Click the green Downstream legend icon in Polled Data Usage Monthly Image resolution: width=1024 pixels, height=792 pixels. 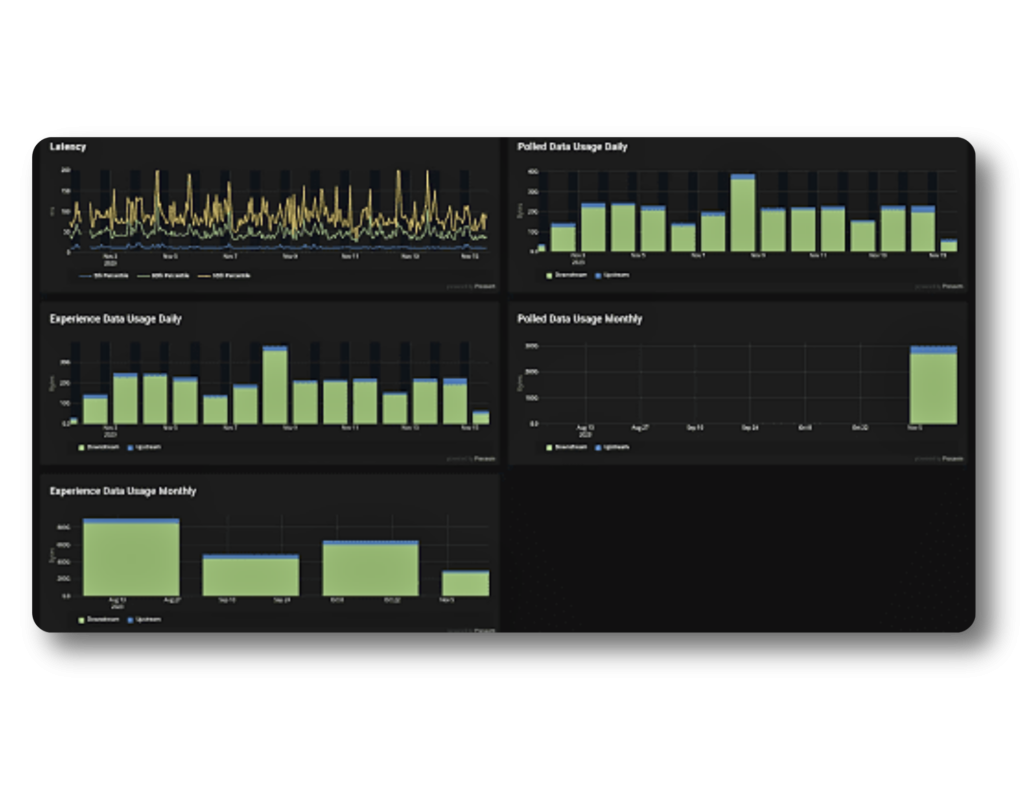pyautogui.click(x=547, y=447)
